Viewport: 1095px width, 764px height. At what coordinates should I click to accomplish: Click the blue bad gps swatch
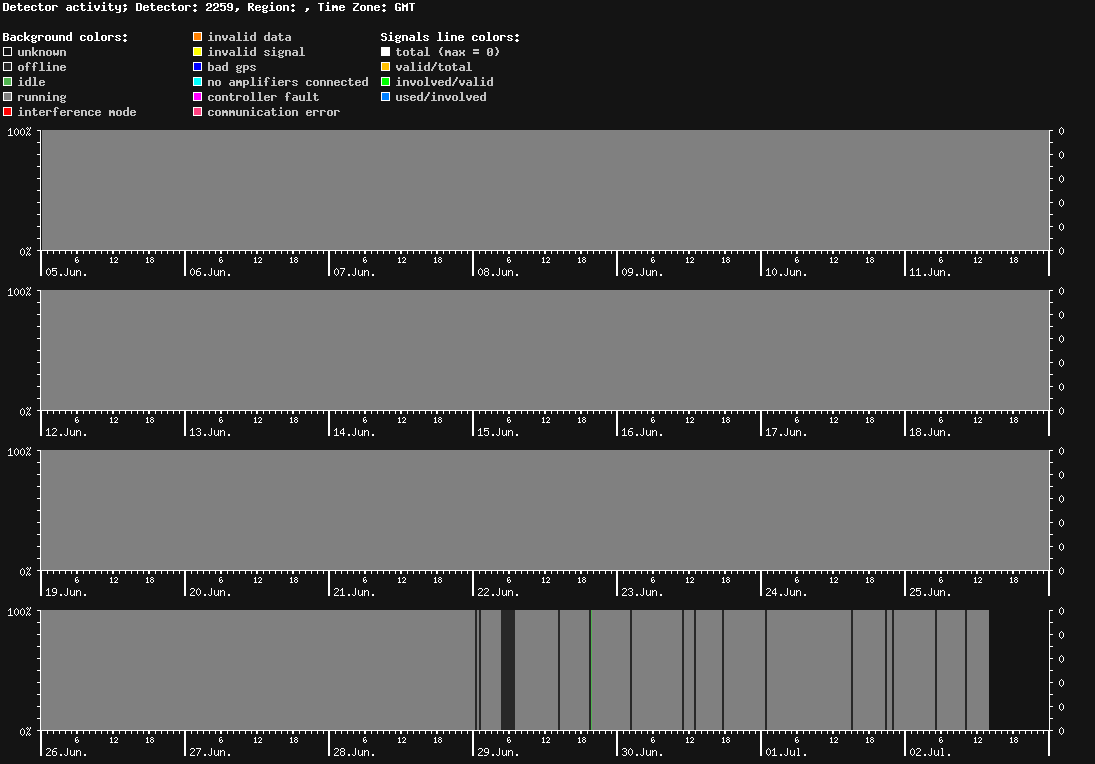[198, 67]
